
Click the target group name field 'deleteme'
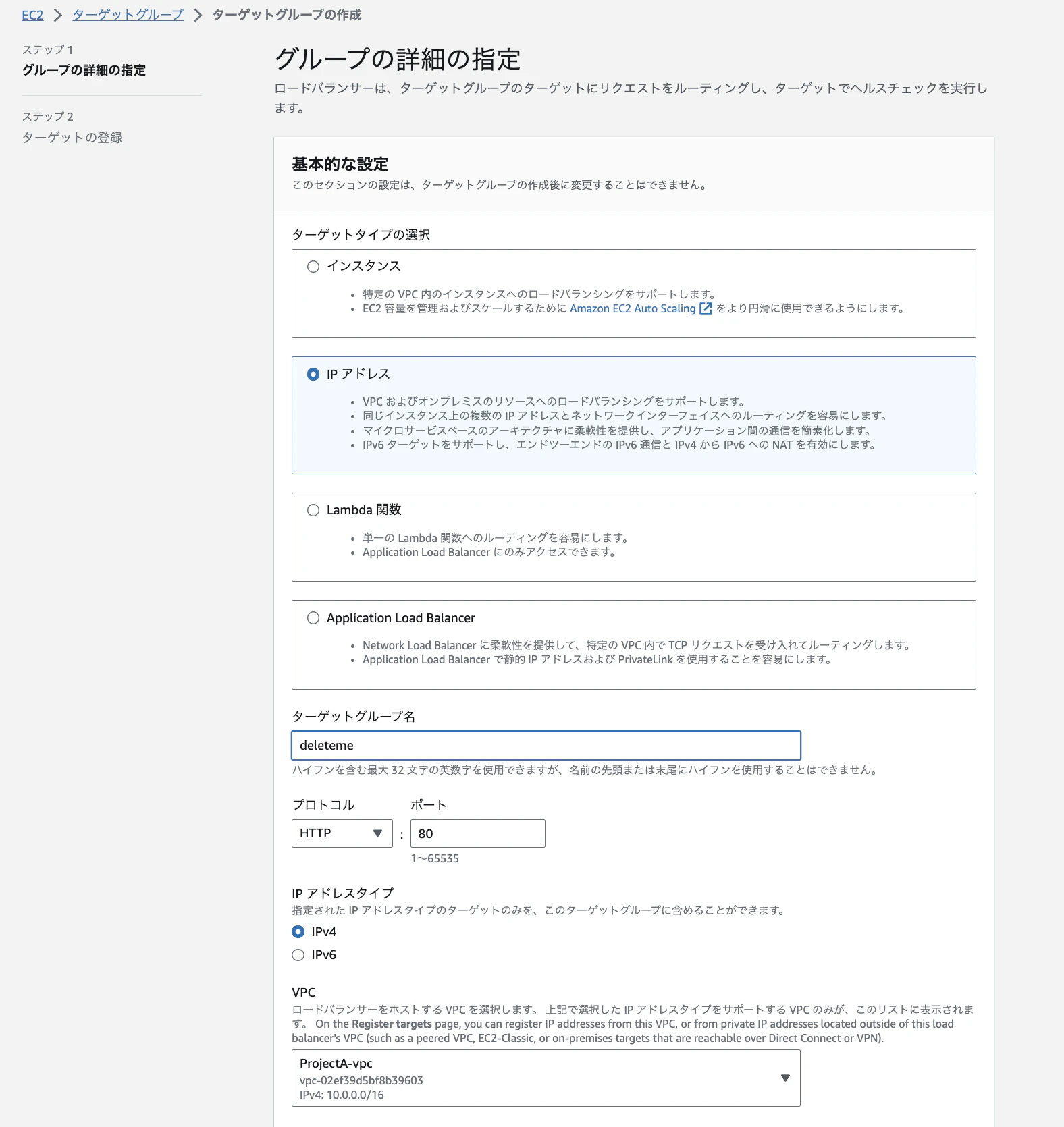point(546,746)
